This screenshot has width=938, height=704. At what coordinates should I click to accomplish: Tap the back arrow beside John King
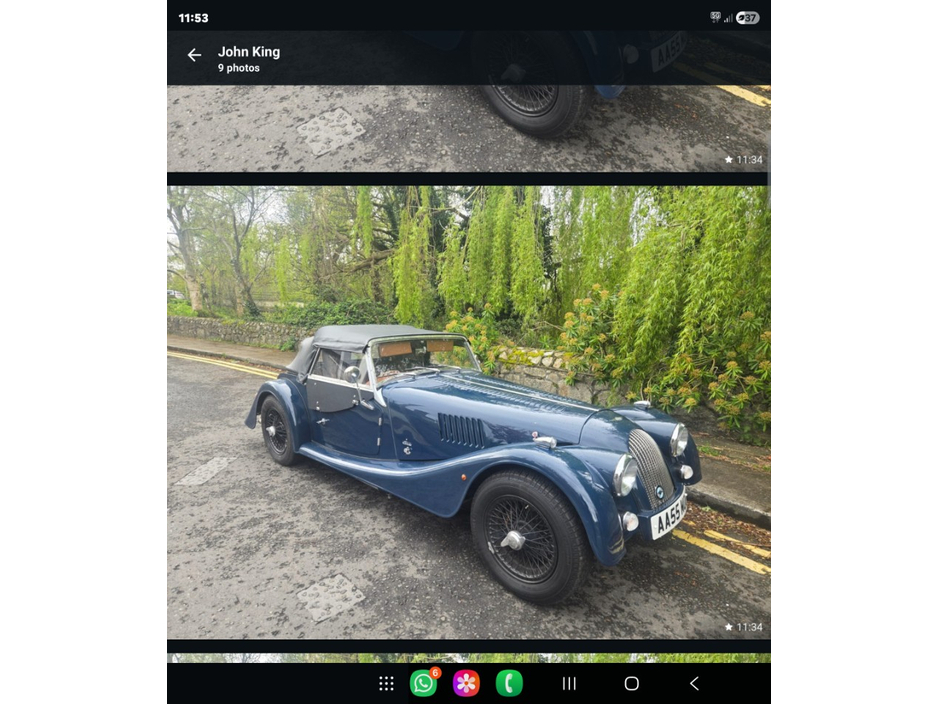[x=194, y=55]
